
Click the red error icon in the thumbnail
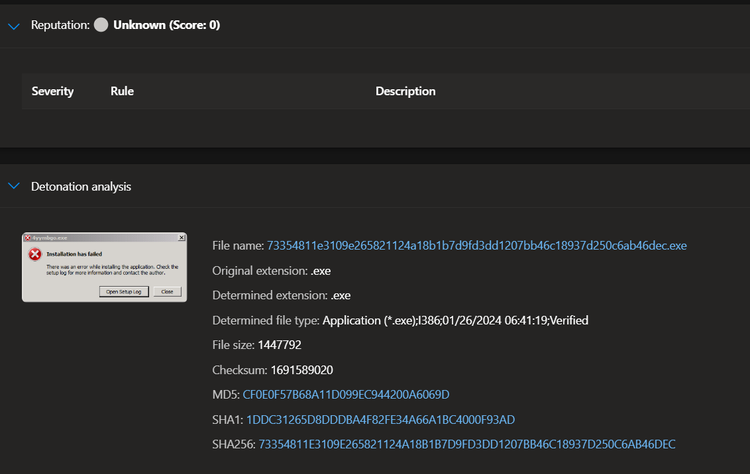(x=35, y=254)
